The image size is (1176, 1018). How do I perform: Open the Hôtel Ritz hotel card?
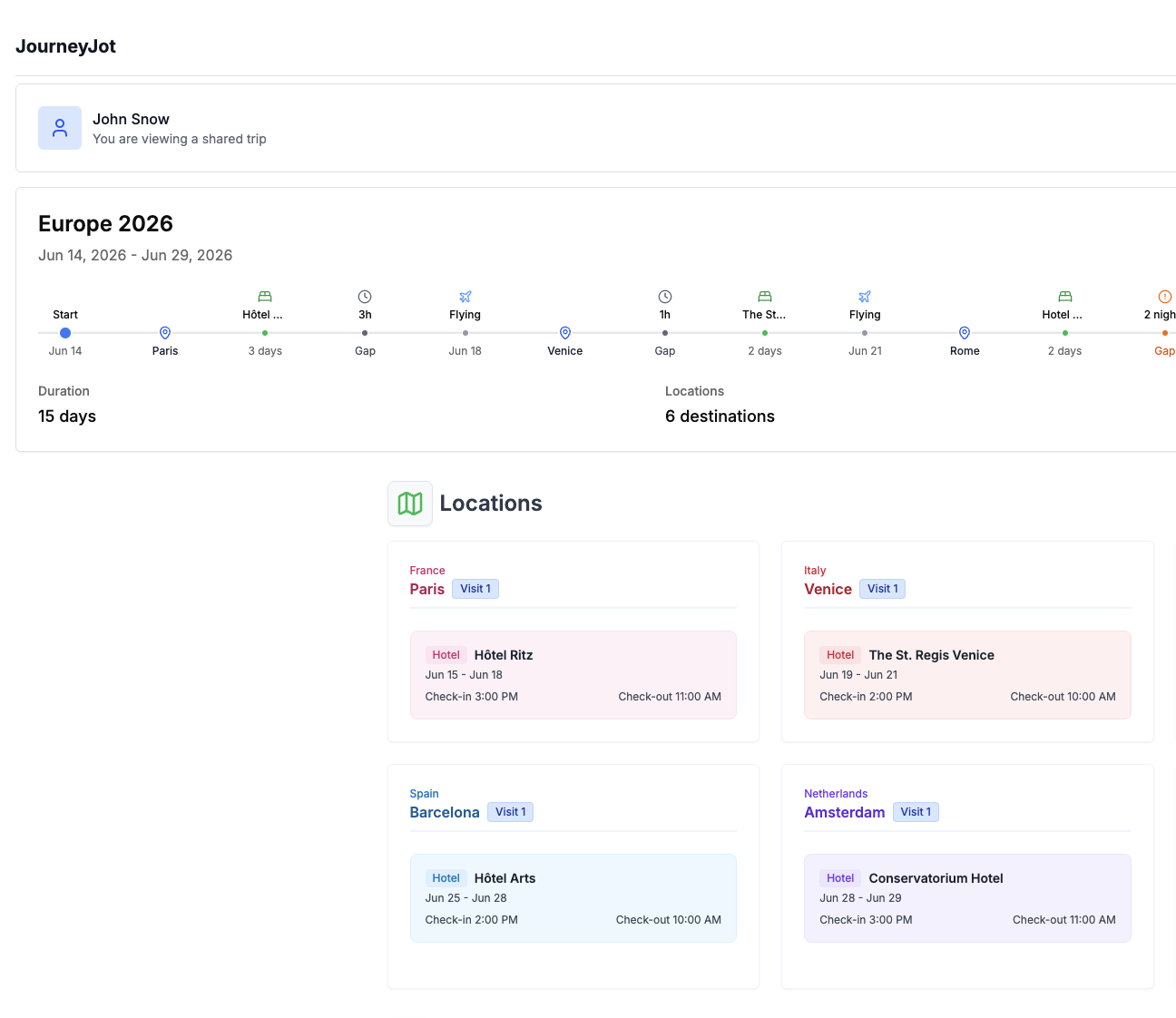tap(573, 675)
